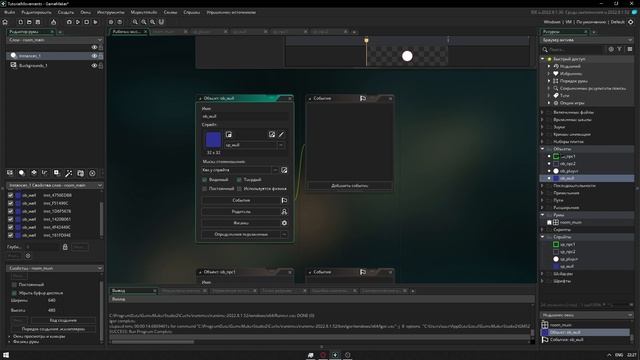The image size is (640, 360).
Task: Open the collision mask dropdown
Action: point(275,170)
